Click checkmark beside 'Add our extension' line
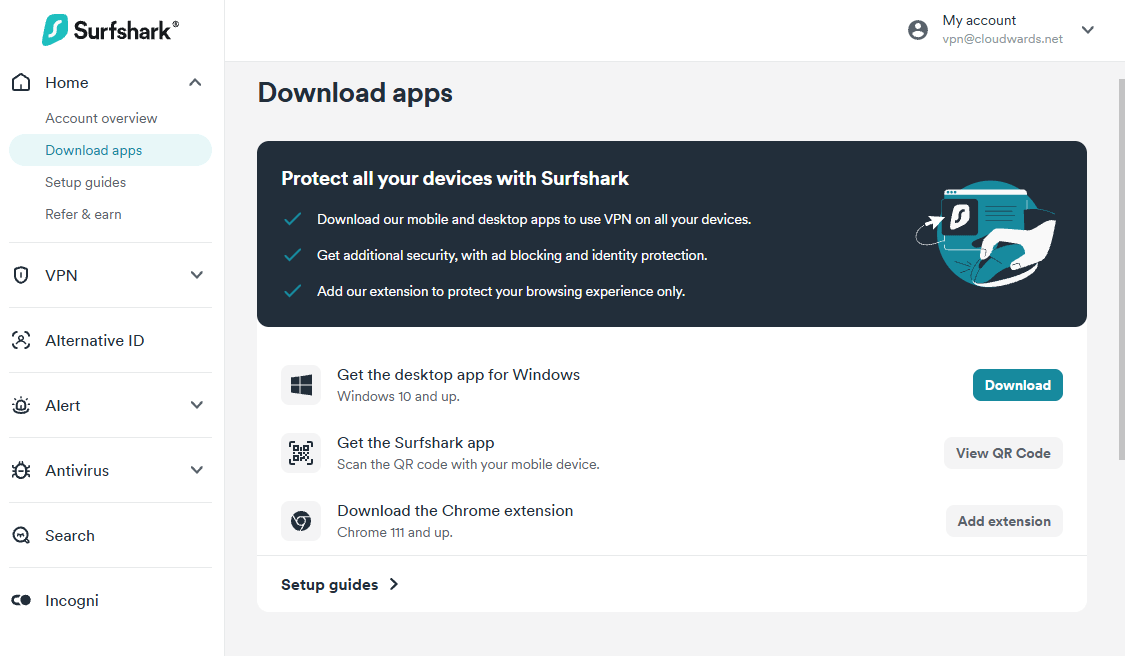 point(292,291)
